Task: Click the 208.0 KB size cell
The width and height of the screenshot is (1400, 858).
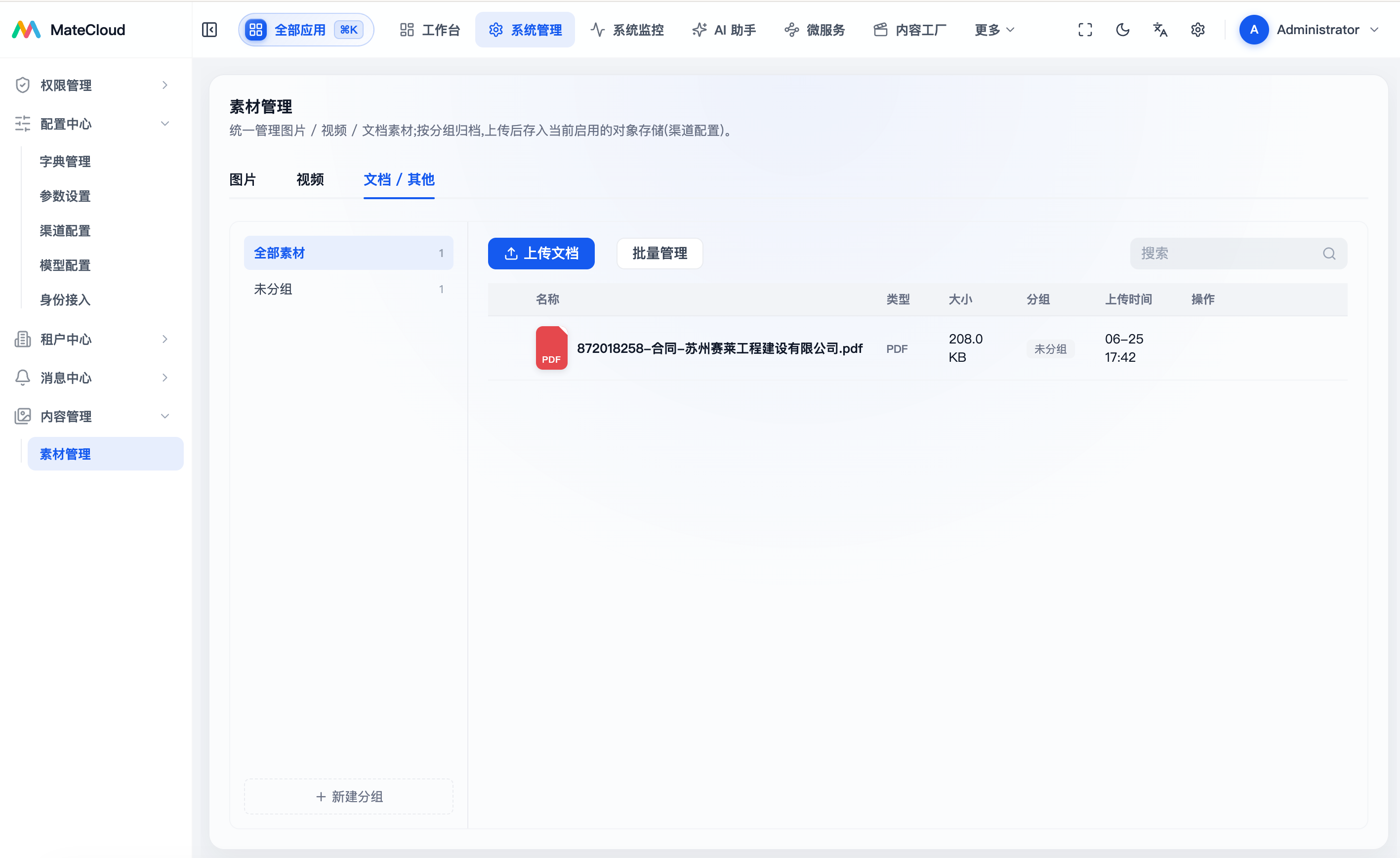Action: tap(965, 348)
